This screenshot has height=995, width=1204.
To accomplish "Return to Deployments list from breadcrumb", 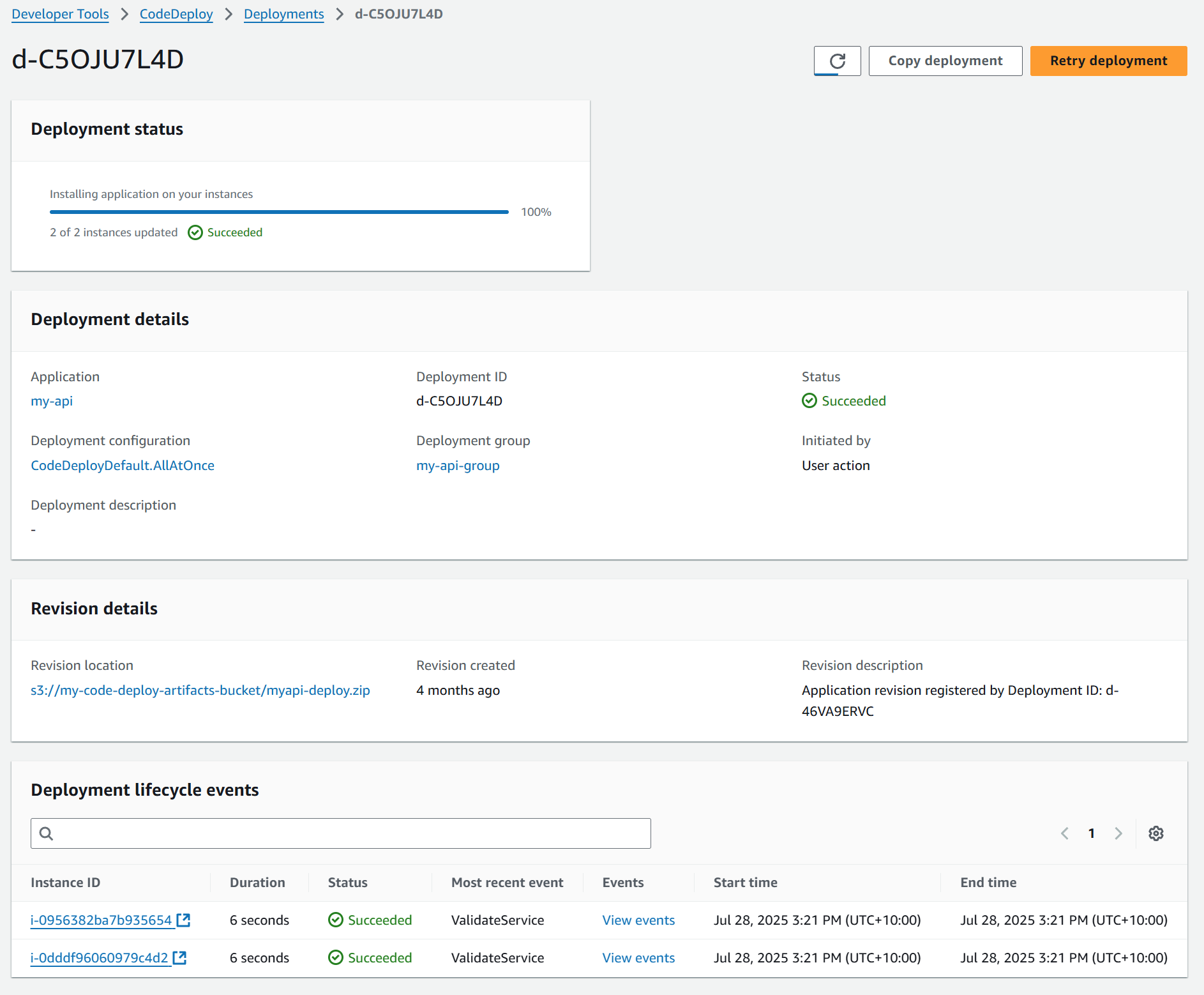I will 283,13.
